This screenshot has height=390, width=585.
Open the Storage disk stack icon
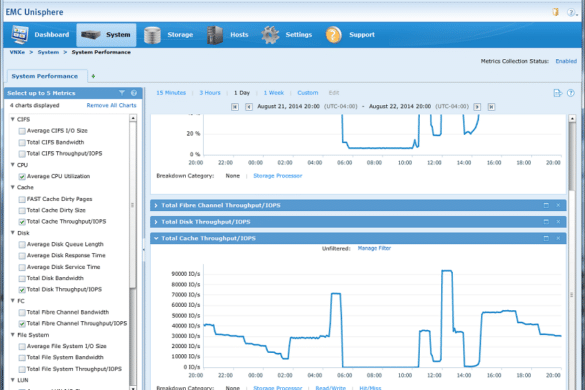152,35
